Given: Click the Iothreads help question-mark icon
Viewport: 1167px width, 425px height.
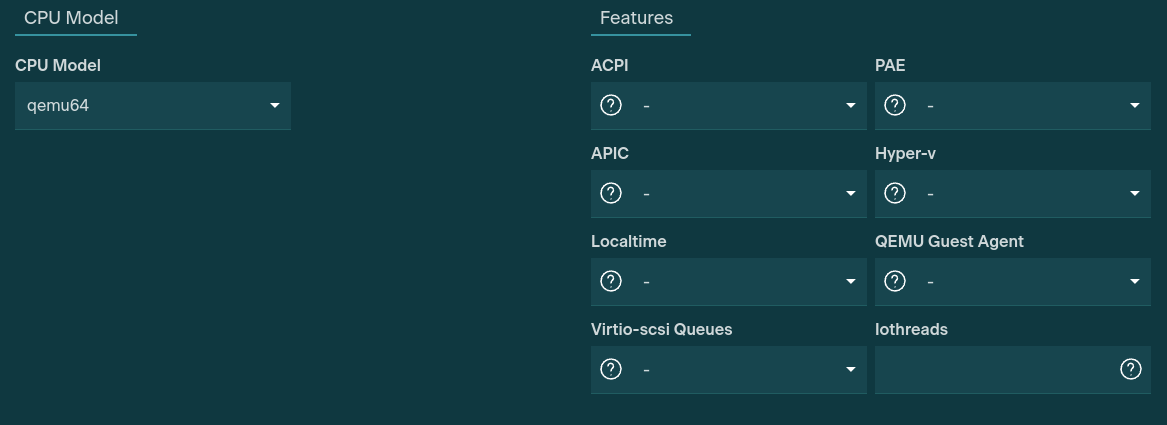Looking at the screenshot, I should tap(1131, 369).
